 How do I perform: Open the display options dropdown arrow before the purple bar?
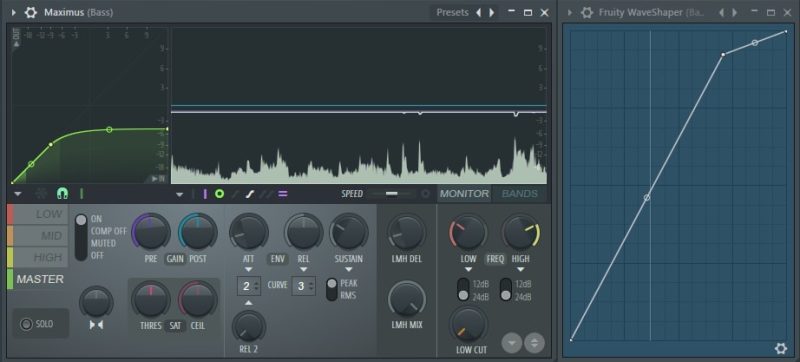tap(179, 194)
